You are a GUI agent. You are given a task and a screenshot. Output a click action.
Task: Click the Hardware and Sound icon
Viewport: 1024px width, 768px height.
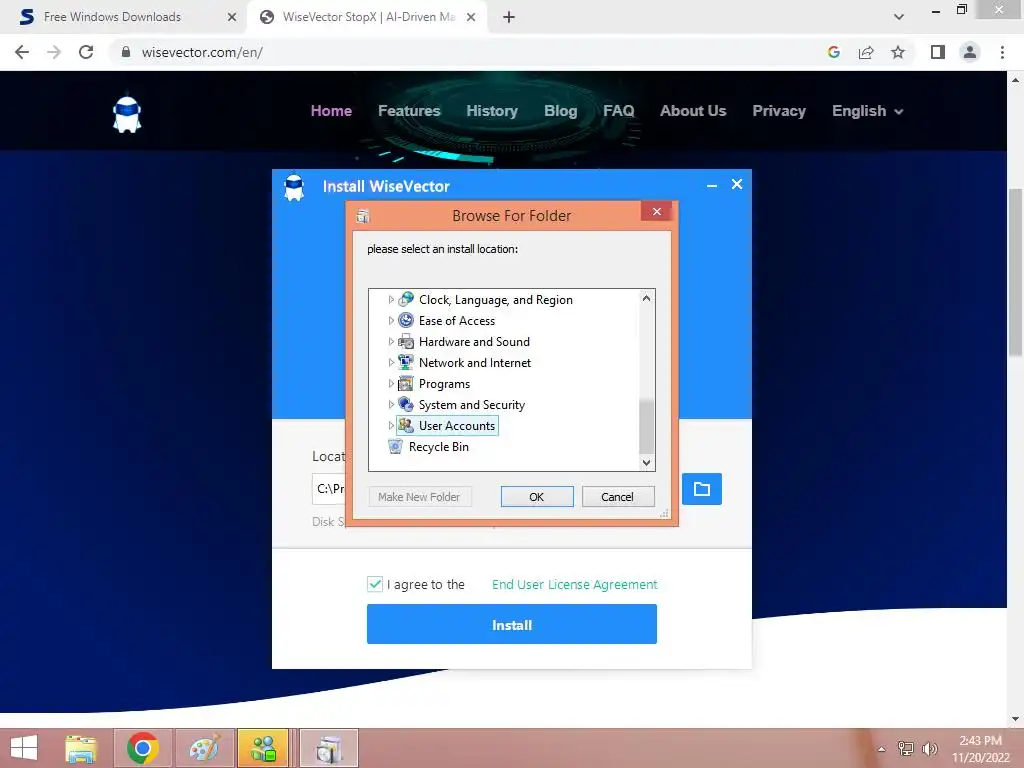point(406,341)
